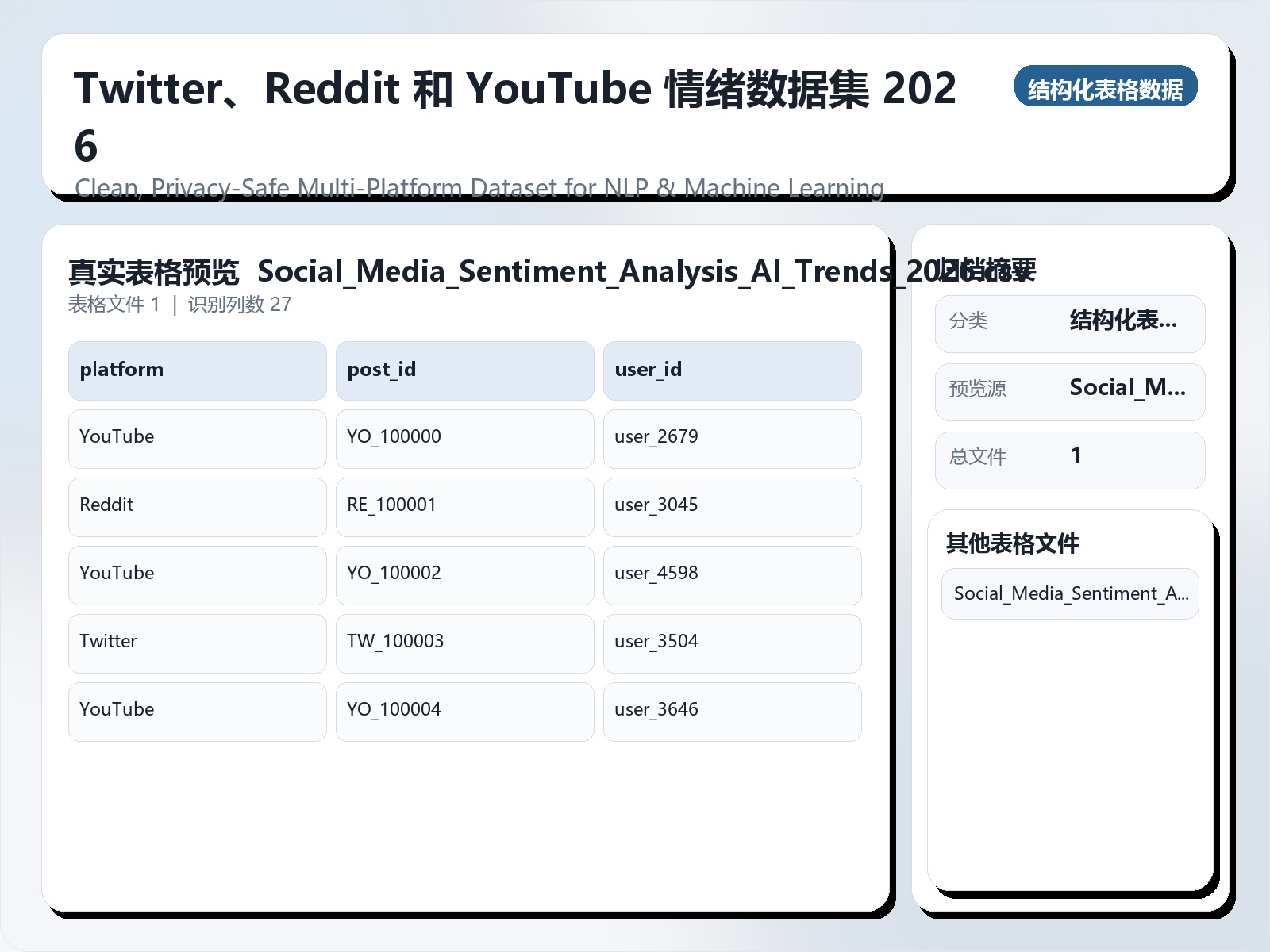Click the 分类 summary row
Image resolution: width=1270 pixels, height=952 pixels.
(x=1069, y=323)
